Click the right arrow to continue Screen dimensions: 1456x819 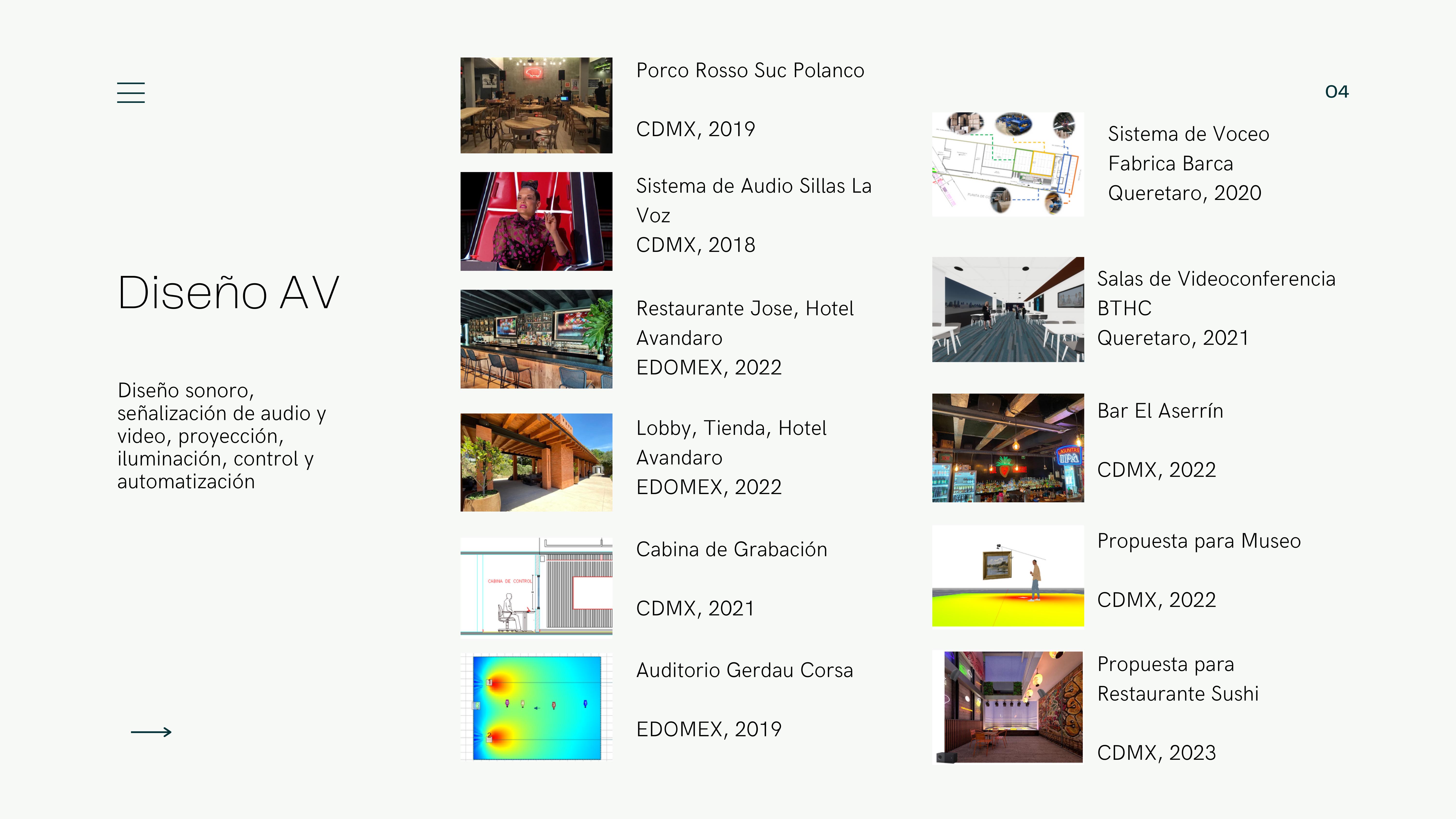(151, 732)
